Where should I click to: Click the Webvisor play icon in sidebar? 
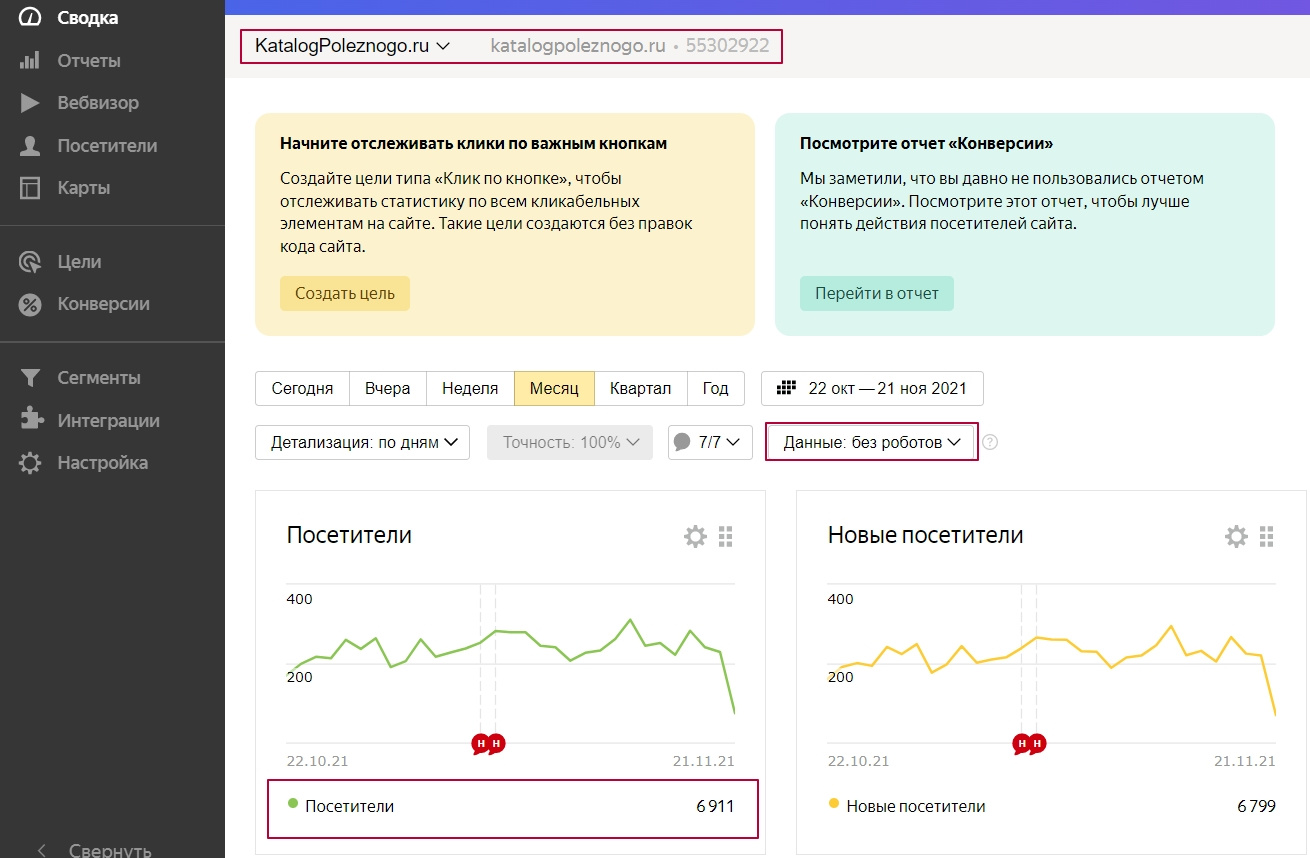pyautogui.click(x=30, y=103)
